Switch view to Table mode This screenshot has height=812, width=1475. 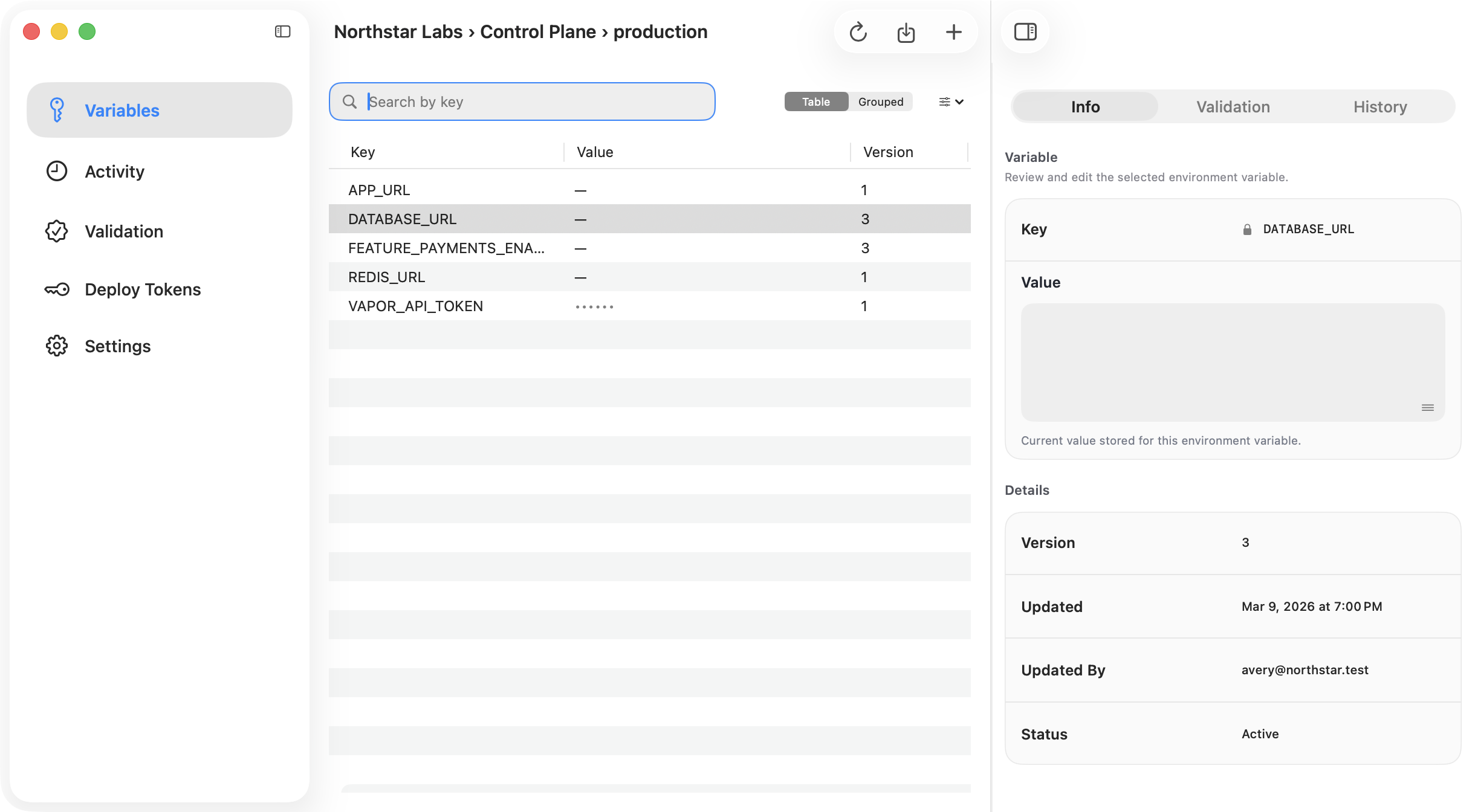point(815,101)
